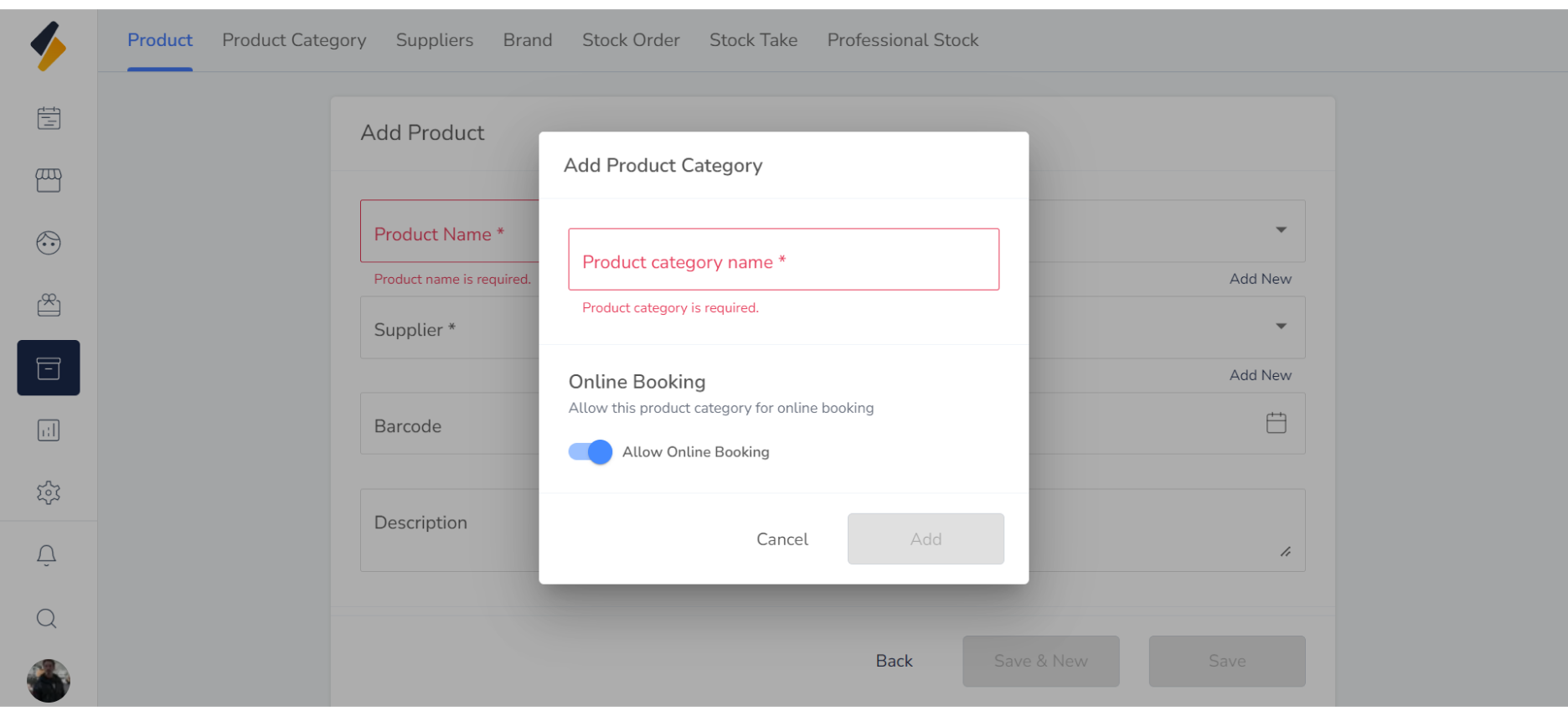Toggle the Allow Online Booking switch

click(x=591, y=452)
